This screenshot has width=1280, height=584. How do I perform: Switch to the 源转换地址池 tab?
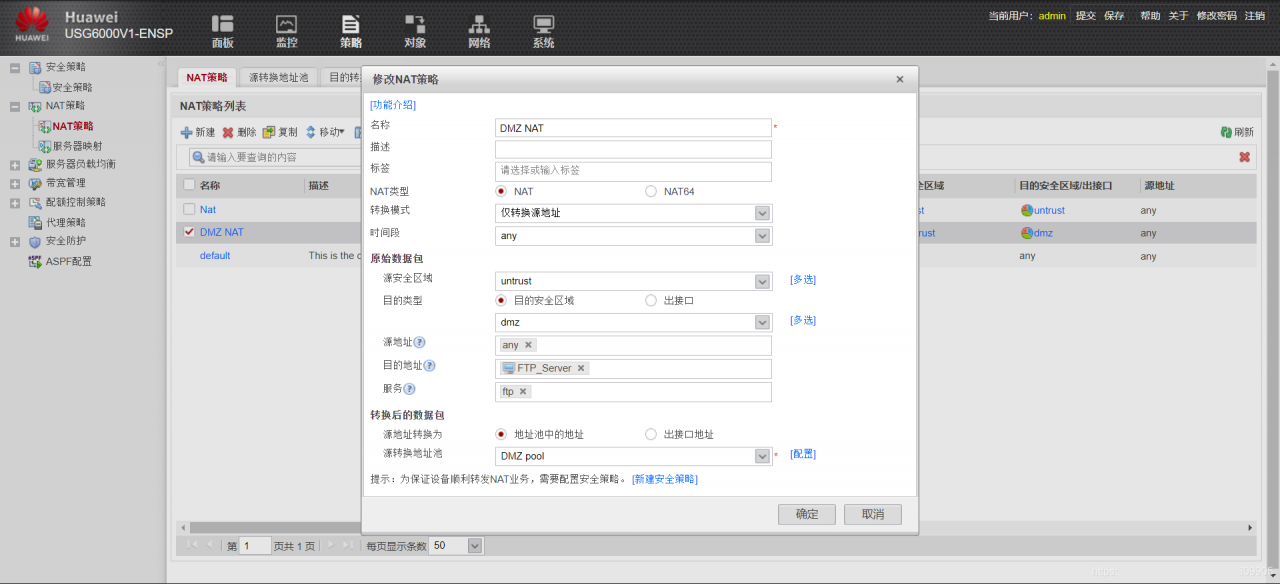tap(277, 75)
